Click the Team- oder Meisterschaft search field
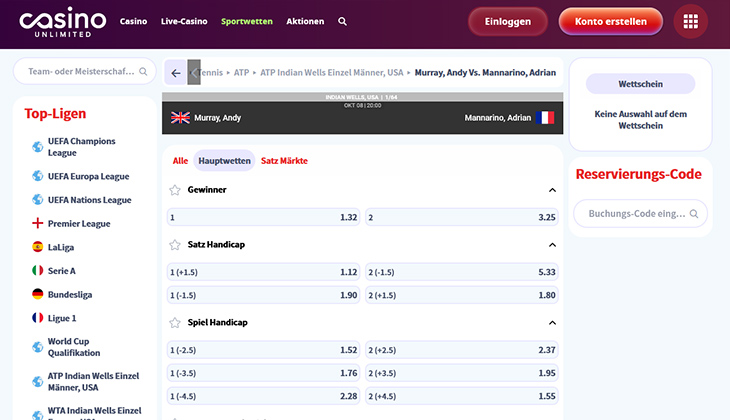 click(x=85, y=71)
